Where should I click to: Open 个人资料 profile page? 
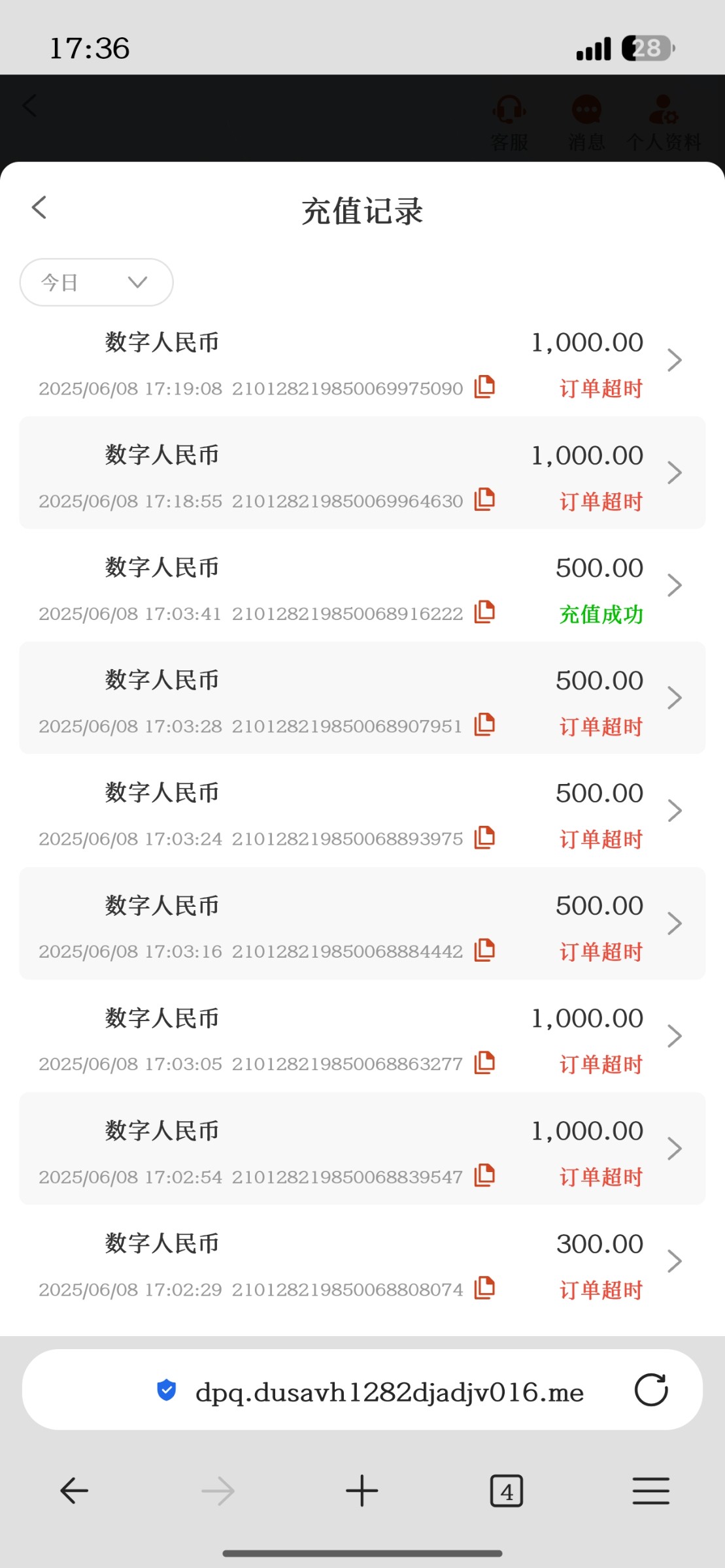[664, 122]
